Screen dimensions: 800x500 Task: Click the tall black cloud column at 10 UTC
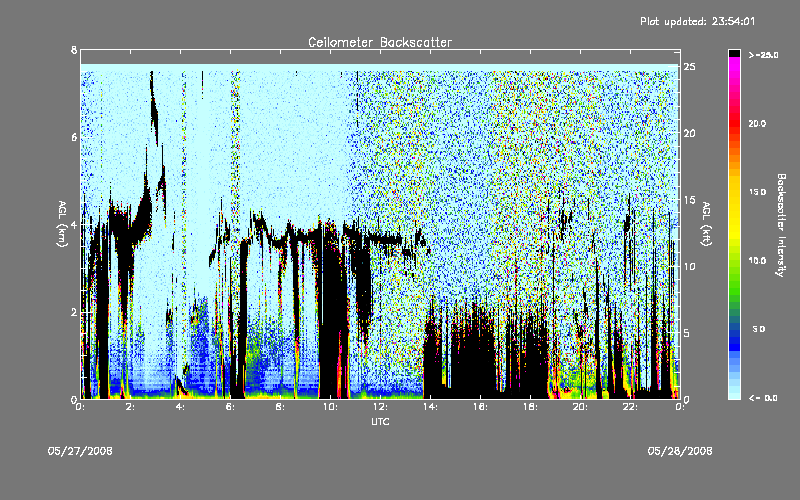pos(333,311)
